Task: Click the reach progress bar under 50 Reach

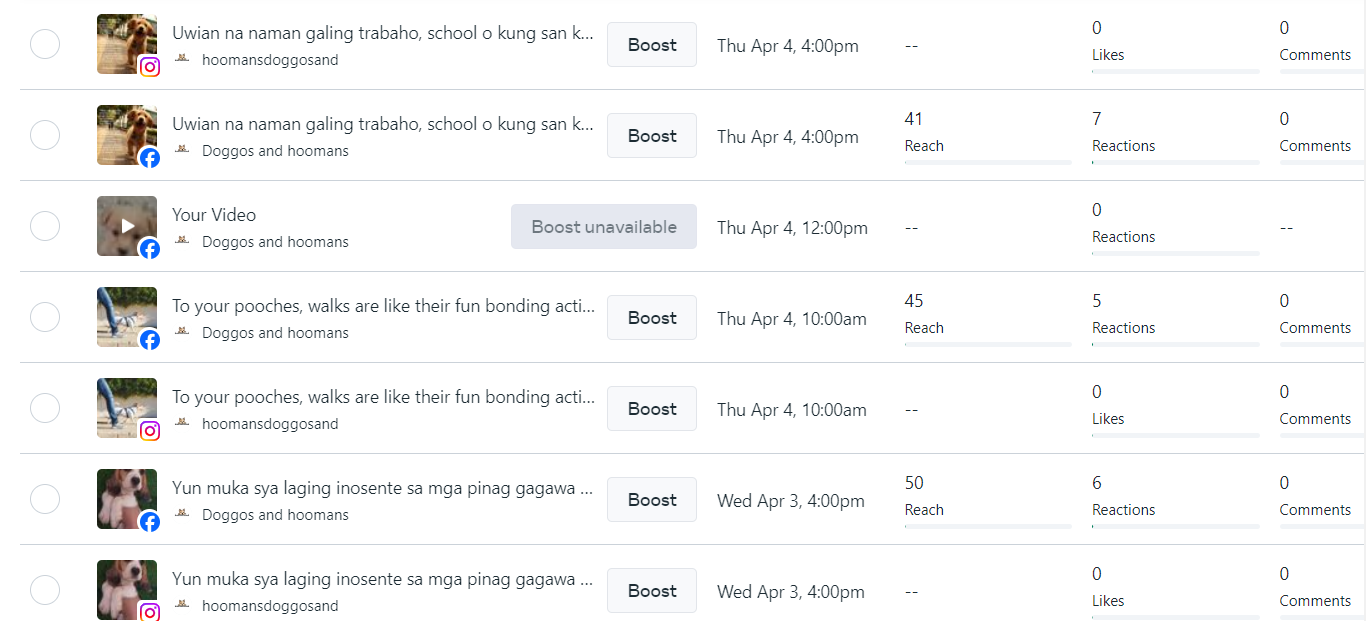Action: point(987,526)
